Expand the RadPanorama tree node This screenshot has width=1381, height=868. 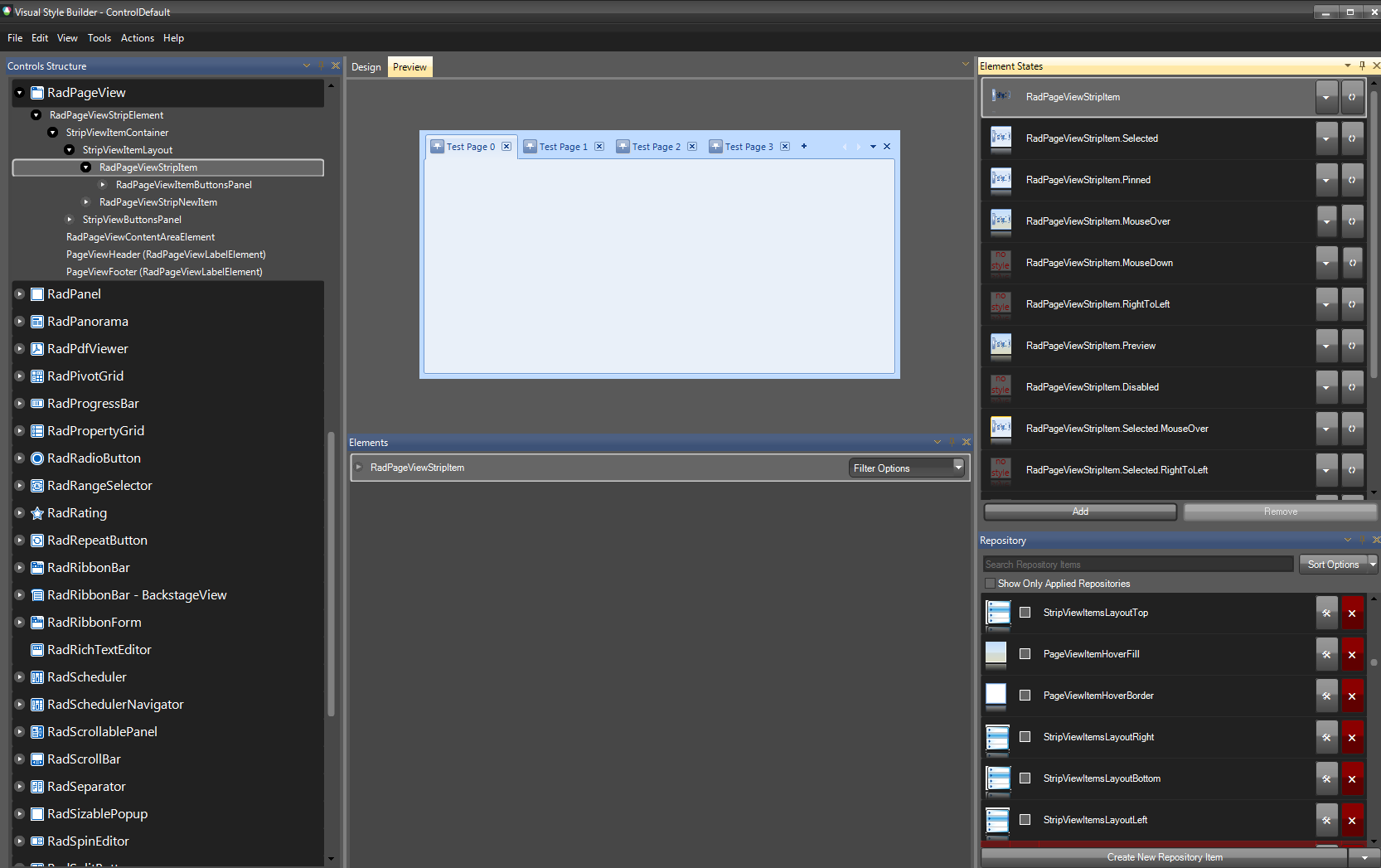[20, 322]
